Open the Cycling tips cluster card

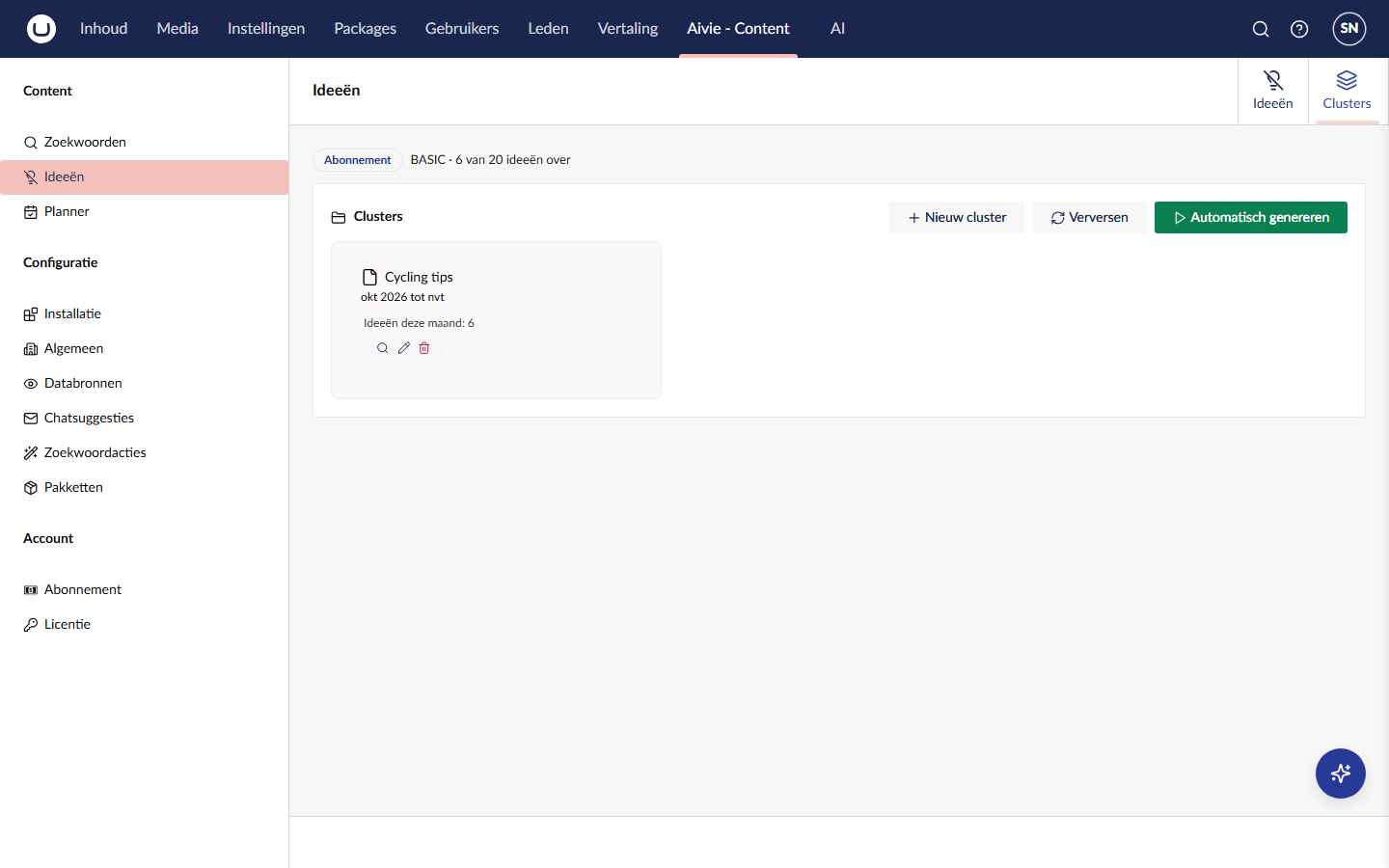pyautogui.click(x=496, y=320)
